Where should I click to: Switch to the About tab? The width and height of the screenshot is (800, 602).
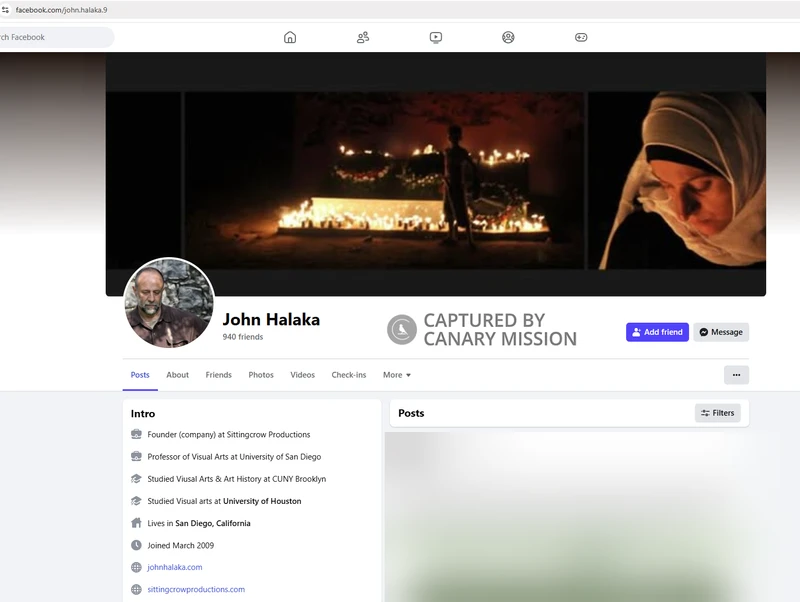coord(177,375)
